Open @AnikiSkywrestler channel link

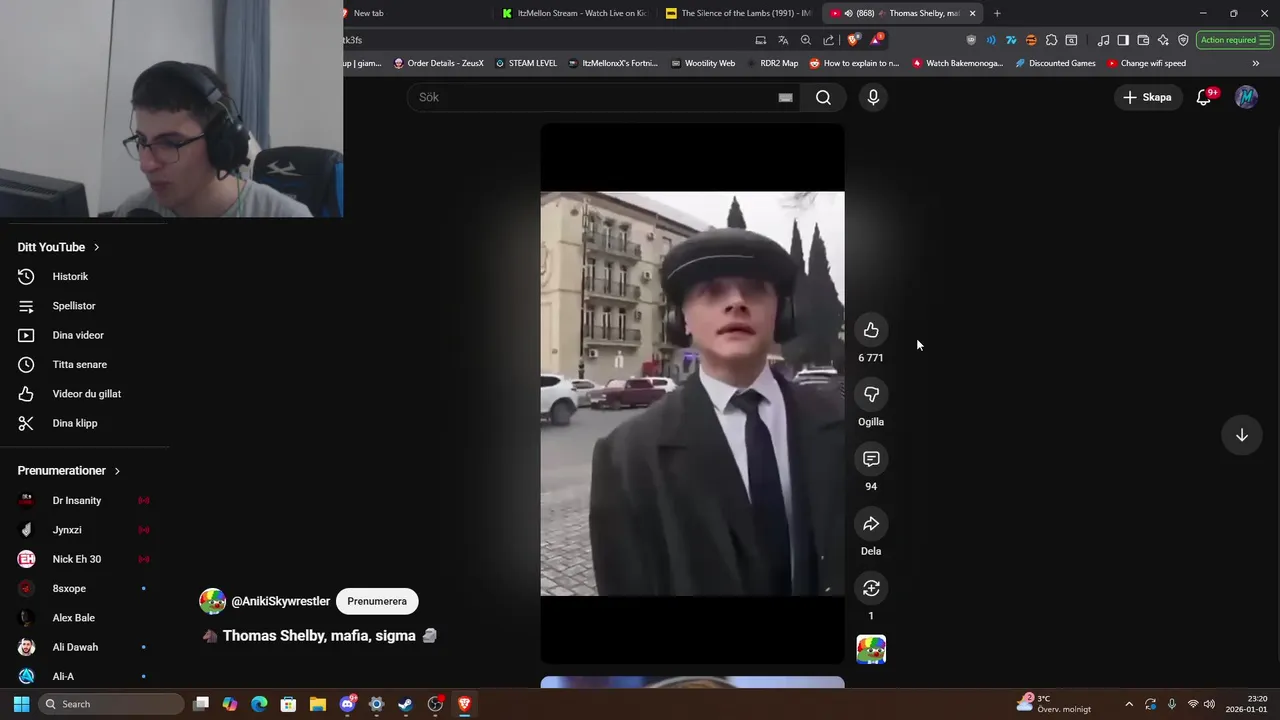click(281, 601)
